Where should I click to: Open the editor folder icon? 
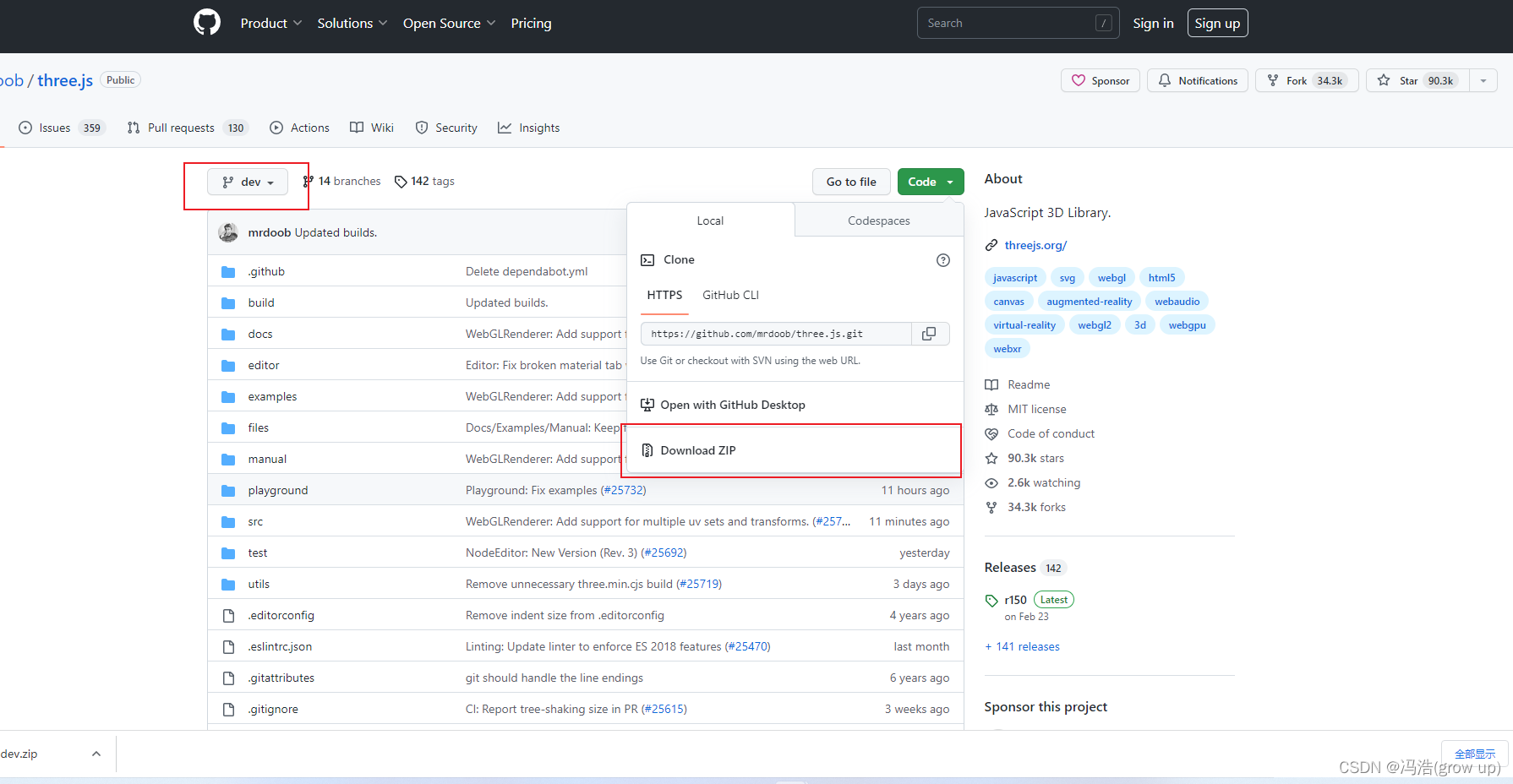[228, 366]
